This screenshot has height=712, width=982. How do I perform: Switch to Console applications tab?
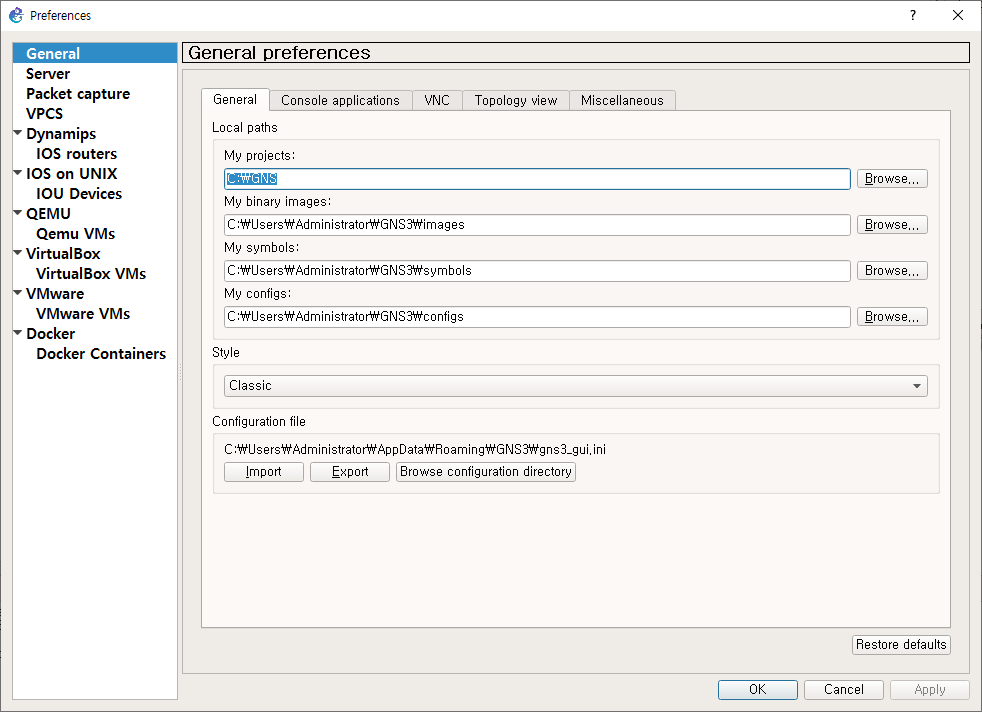(x=340, y=100)
